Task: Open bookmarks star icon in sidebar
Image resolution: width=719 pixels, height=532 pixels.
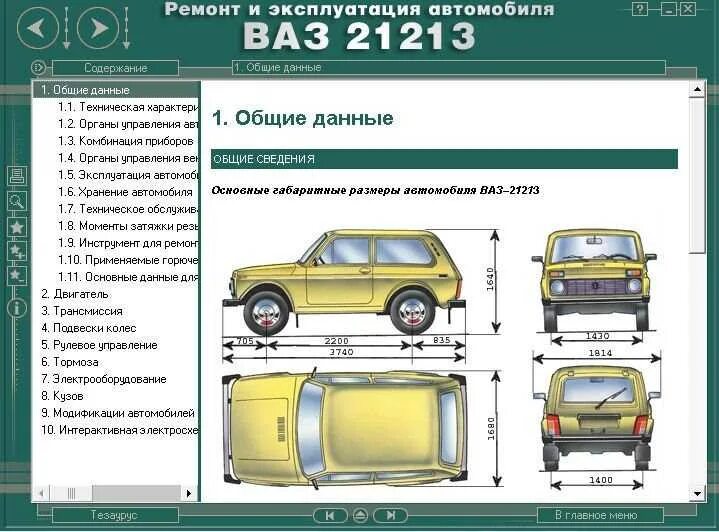Action: (17, 227)
